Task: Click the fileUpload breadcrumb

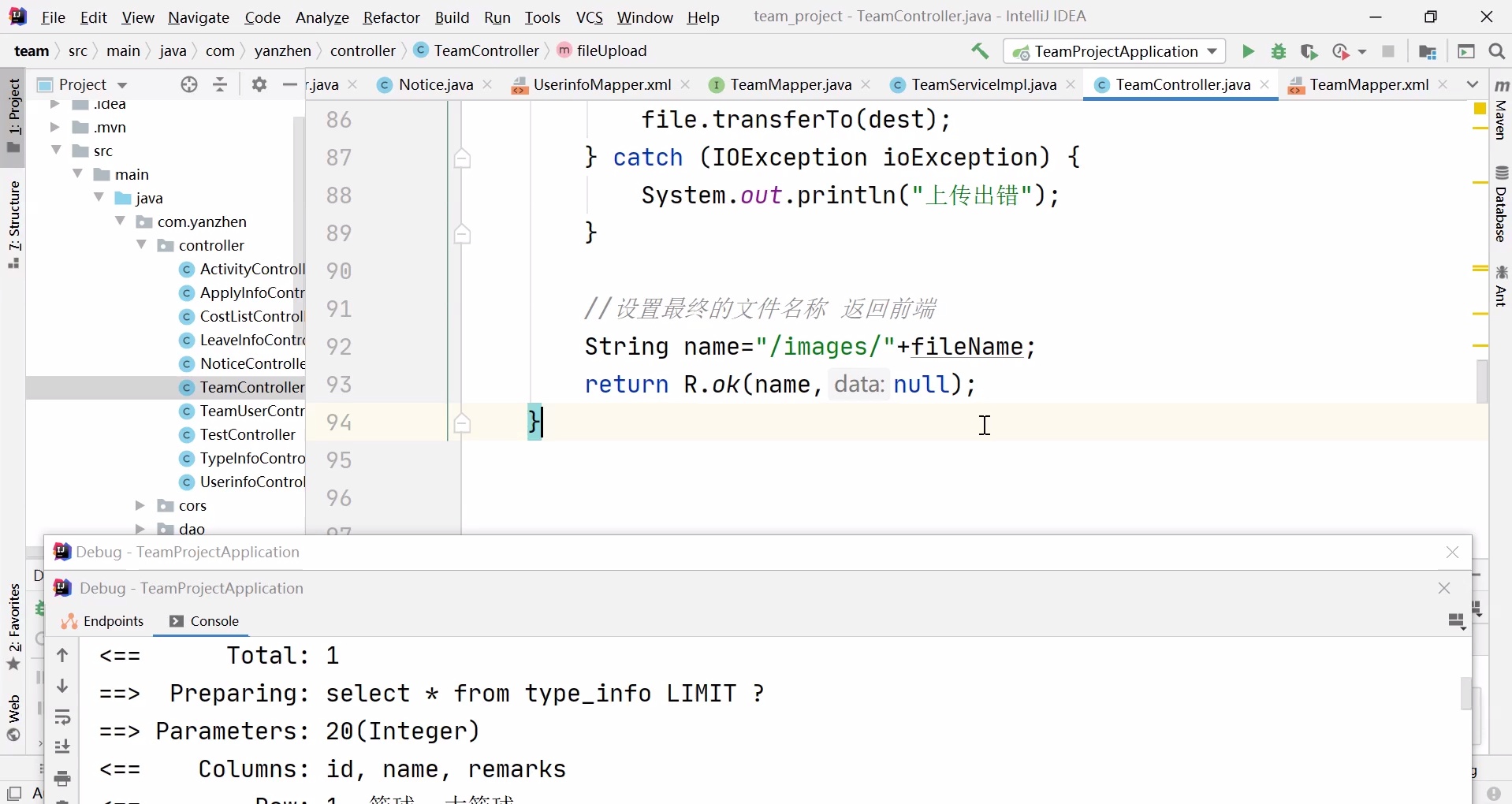Action: pos(611,50)
